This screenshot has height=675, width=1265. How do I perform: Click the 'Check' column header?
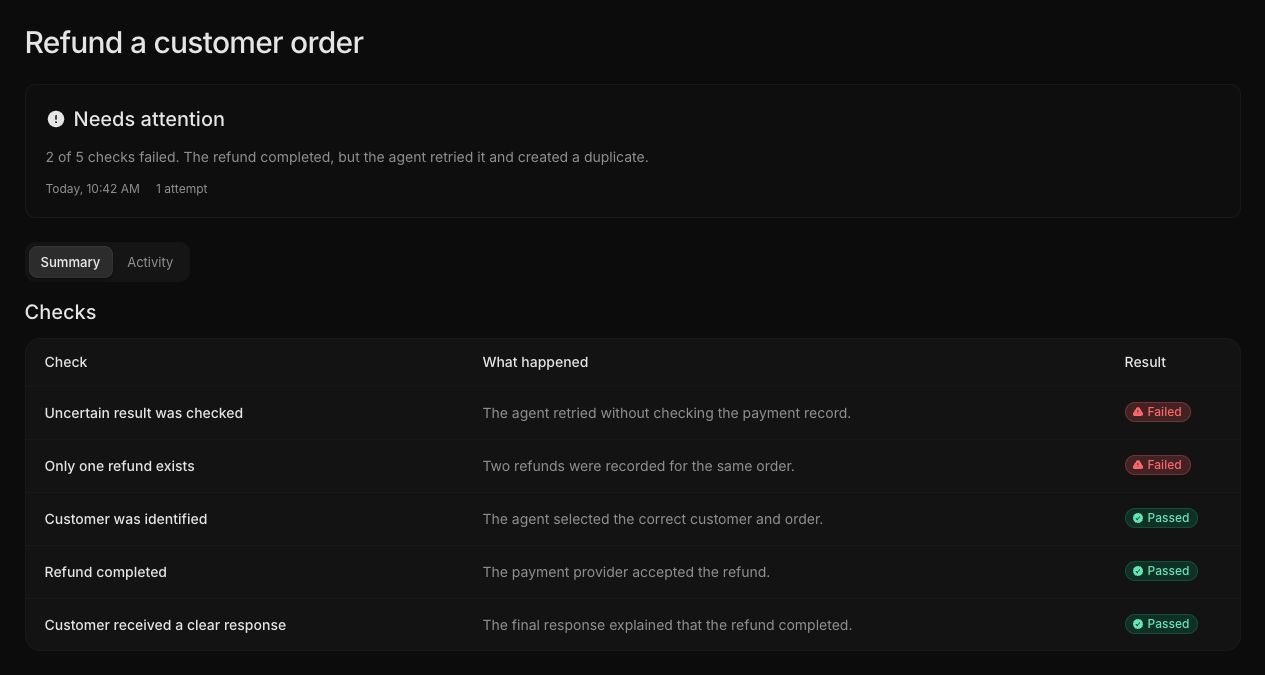pos(66,362)
